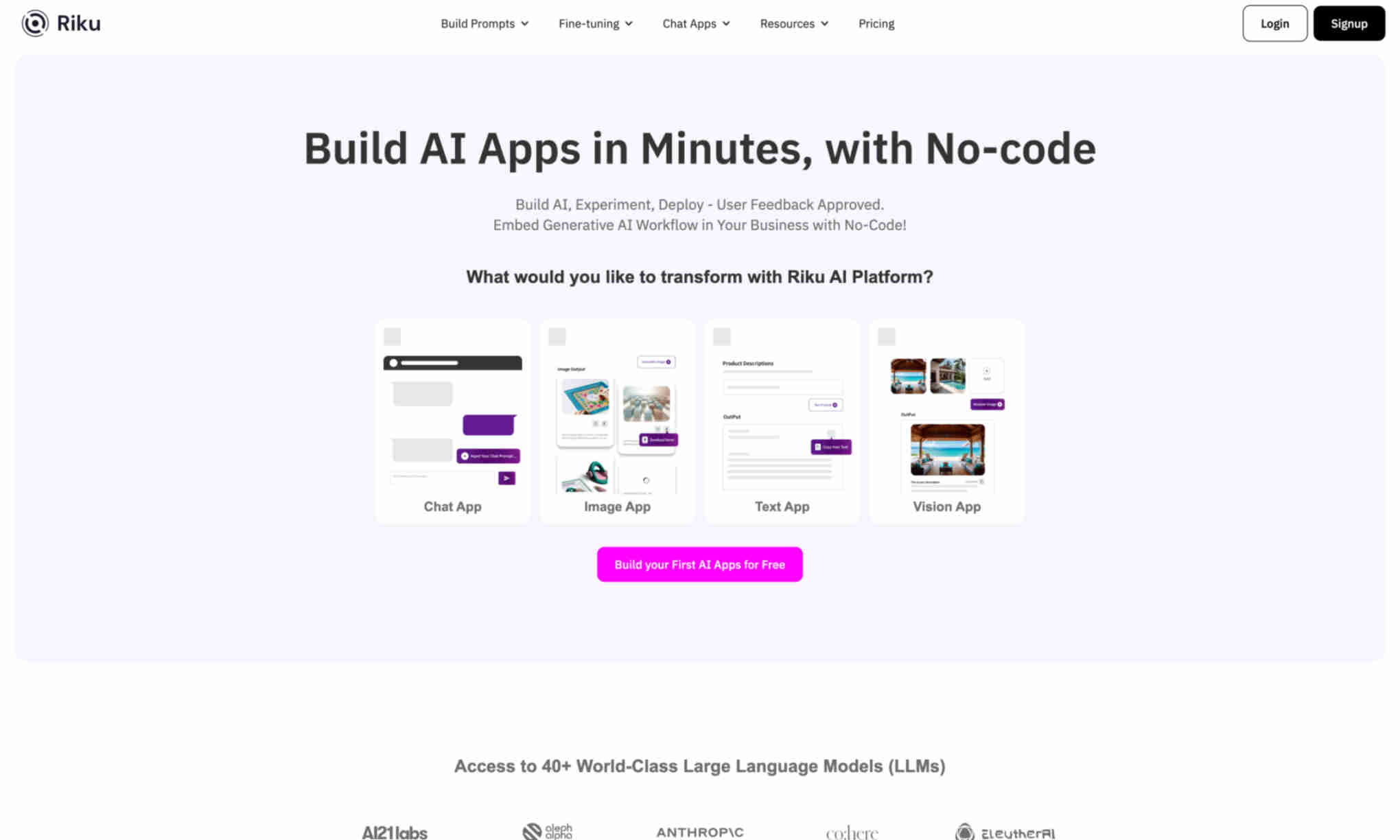Click the Login button
The height and width of the screenshot is (840, 1400).
coord(1275,23)
